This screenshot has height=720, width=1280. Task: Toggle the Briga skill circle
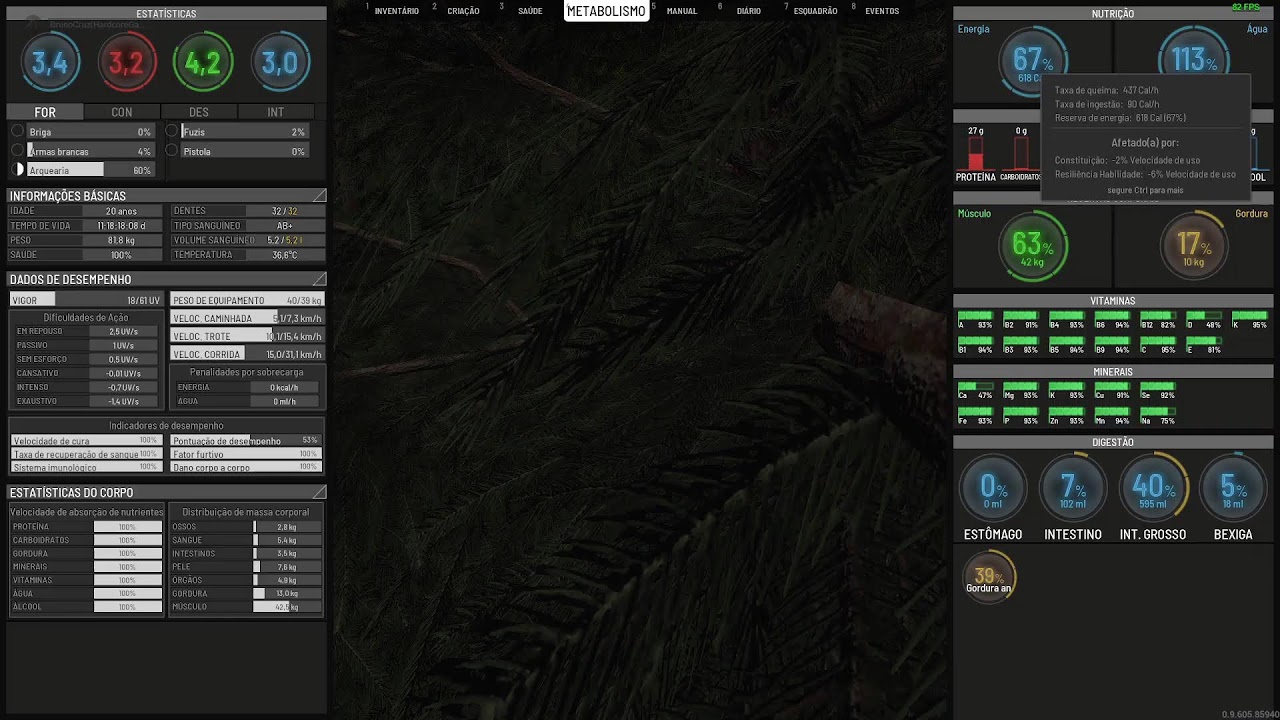coord(17,131)
